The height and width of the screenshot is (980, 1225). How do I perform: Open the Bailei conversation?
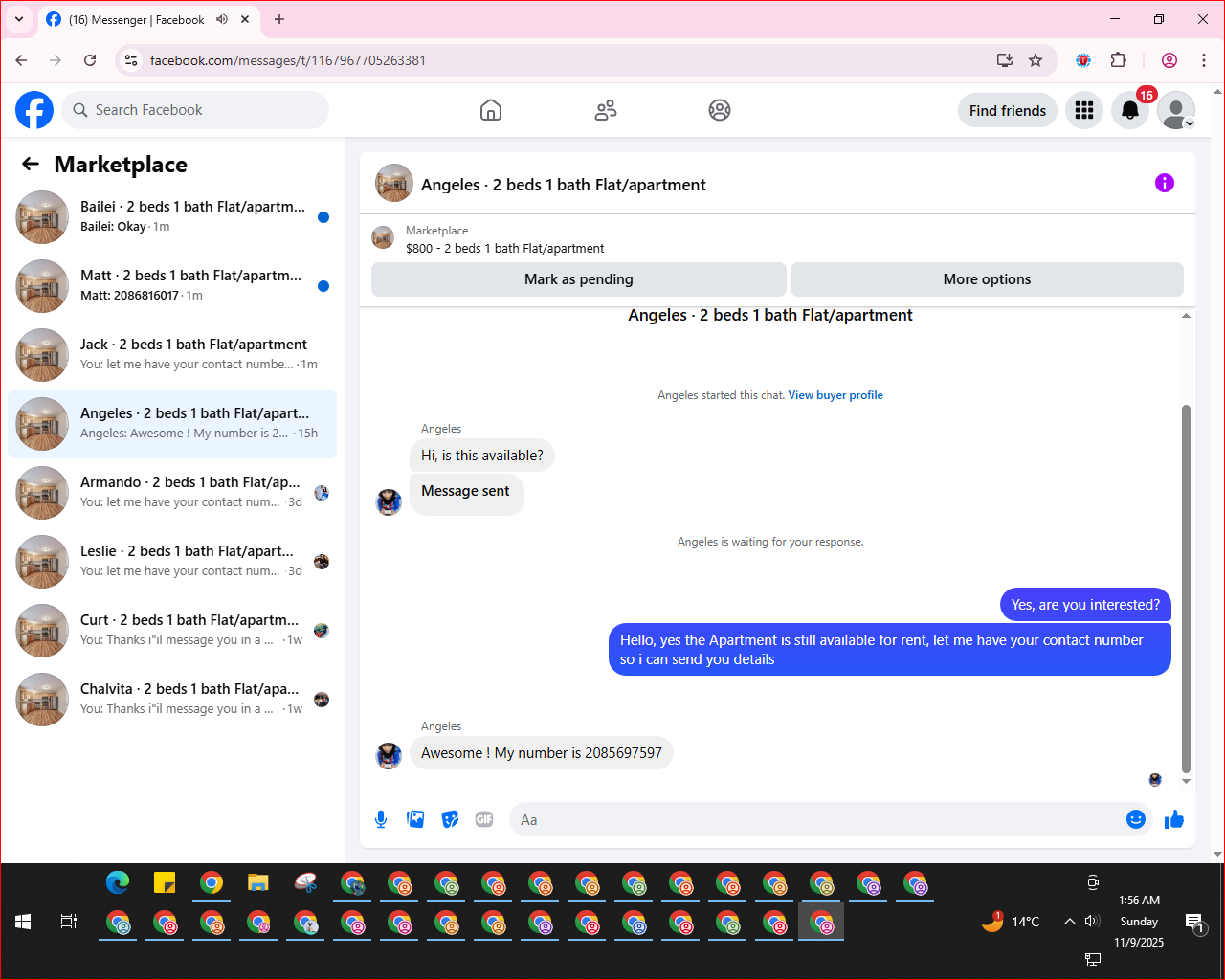tap(172, 217)
